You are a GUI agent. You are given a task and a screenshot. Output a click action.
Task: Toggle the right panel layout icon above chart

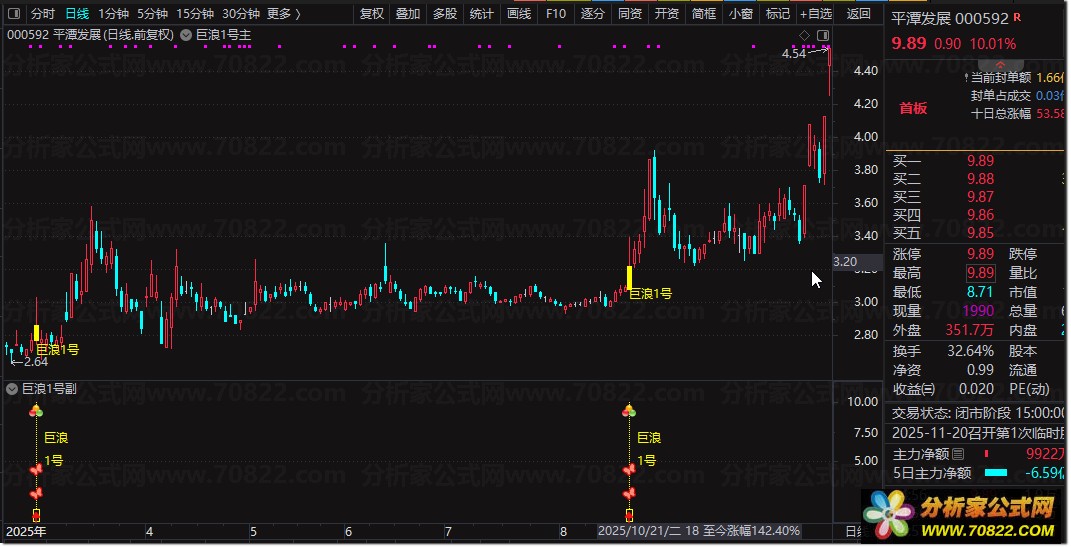click(x=823, y=35)
